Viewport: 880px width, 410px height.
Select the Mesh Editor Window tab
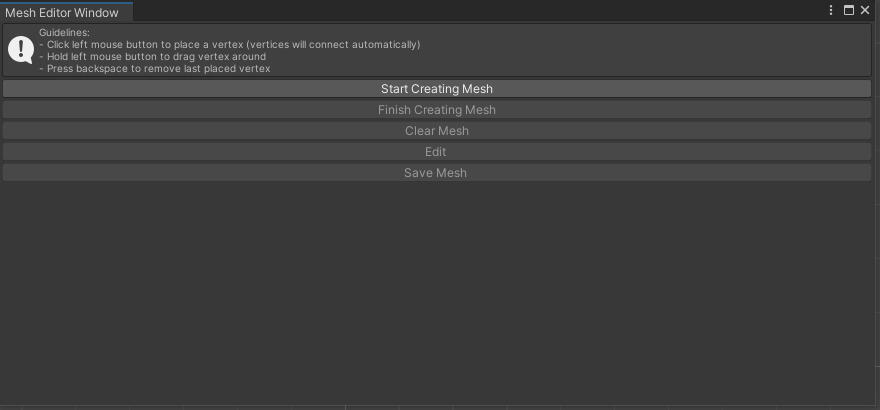(x=62, y=12)
